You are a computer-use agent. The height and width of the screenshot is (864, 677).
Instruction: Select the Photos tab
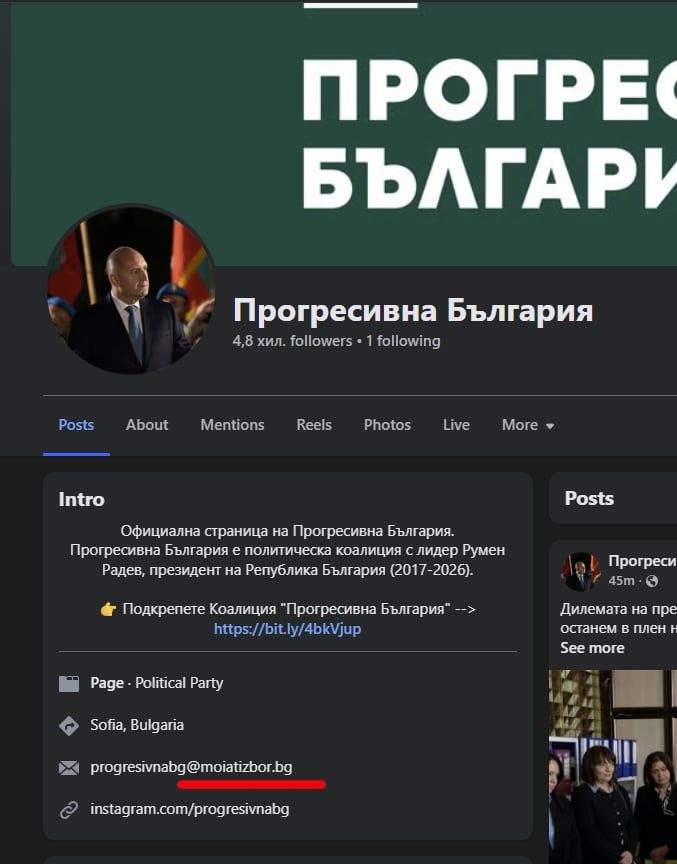[x=387, y=425]
